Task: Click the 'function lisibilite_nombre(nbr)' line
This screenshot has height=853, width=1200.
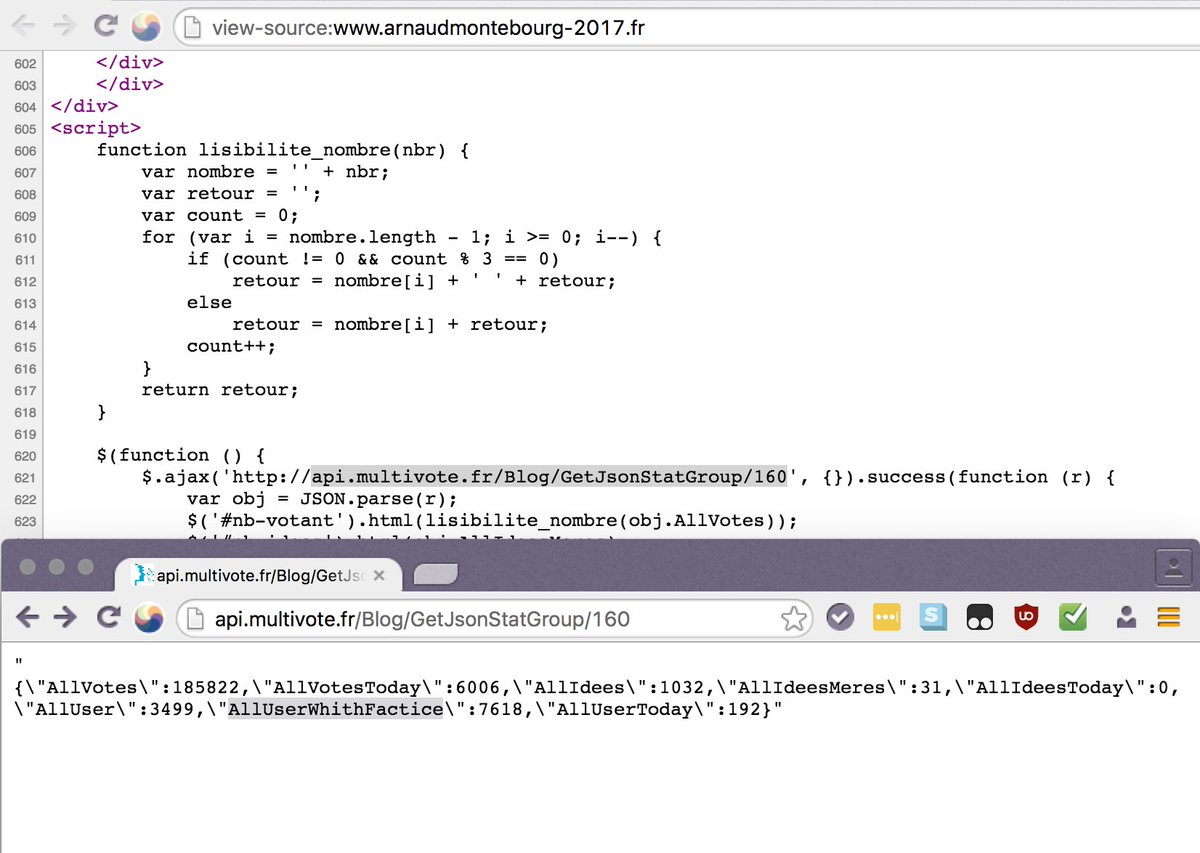Action: click(283, 150)
